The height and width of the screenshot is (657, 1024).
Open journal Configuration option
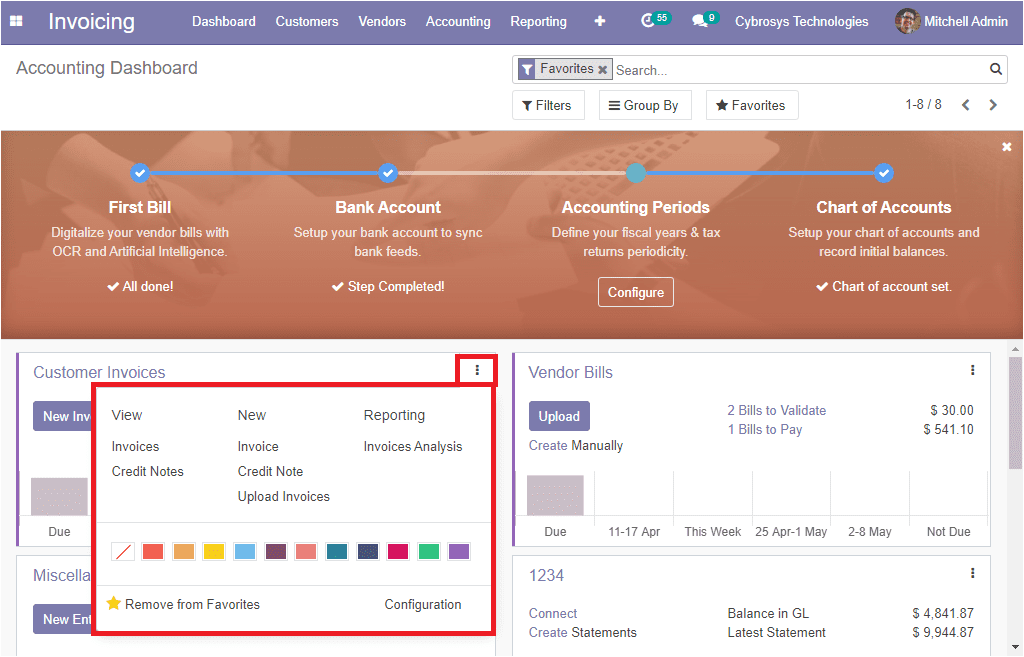click(x=423, y=605)
